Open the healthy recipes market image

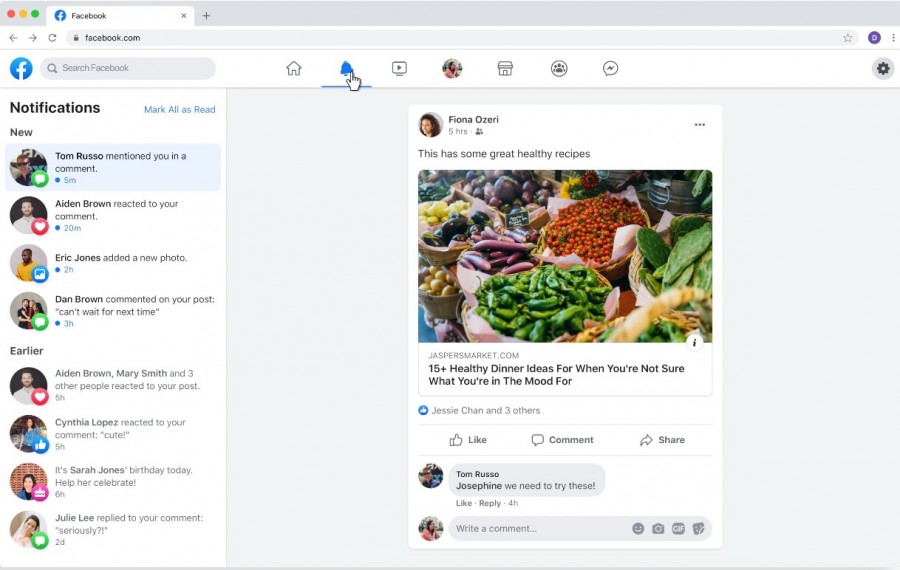click(565, 256)
